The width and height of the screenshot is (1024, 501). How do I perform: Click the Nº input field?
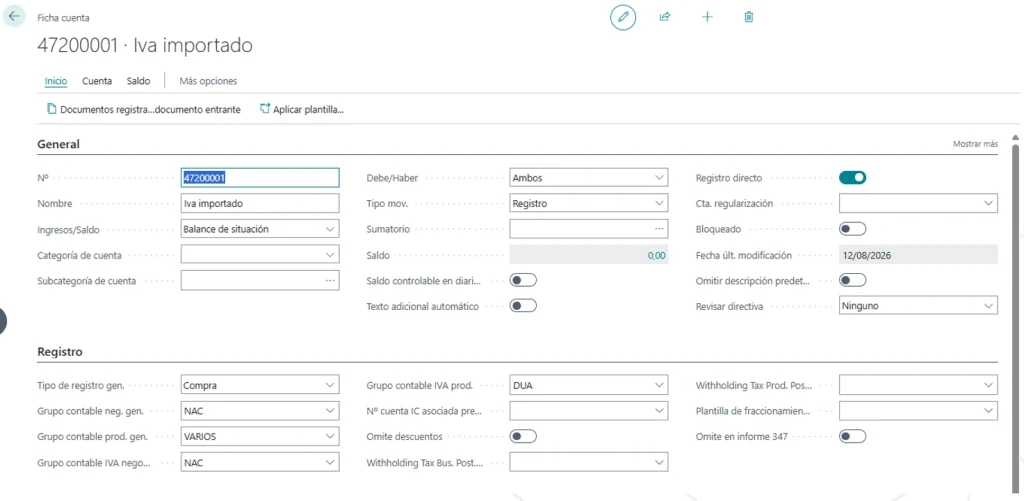[x=260, y=177]
